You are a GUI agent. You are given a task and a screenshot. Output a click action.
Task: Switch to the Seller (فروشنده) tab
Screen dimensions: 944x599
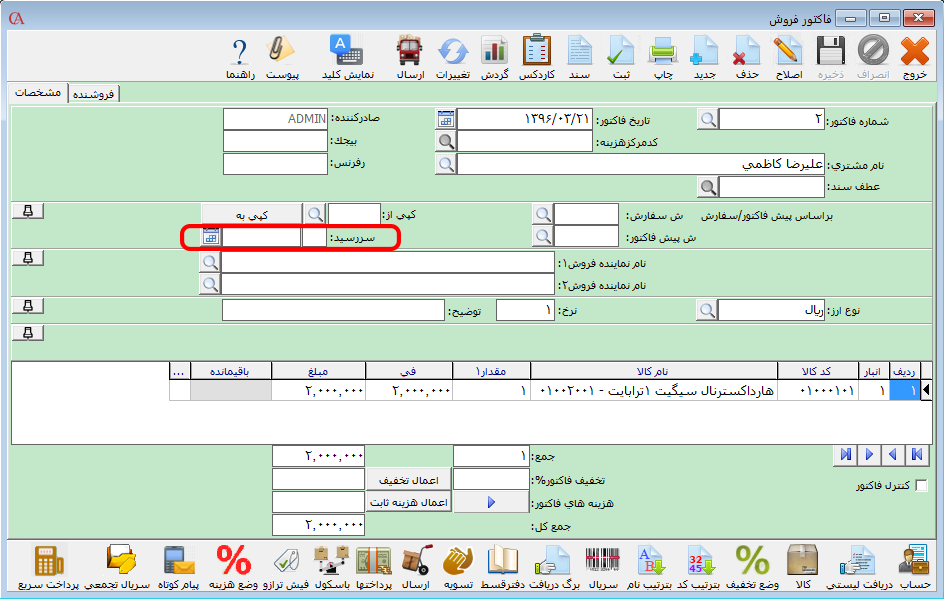tap(95, 94)
